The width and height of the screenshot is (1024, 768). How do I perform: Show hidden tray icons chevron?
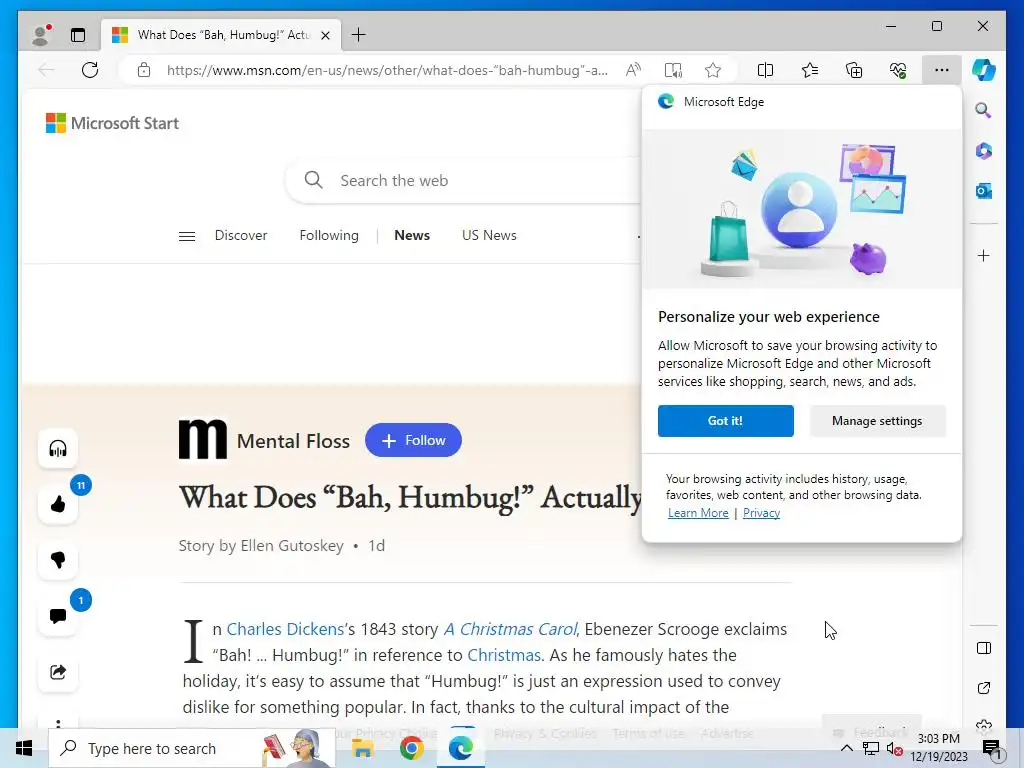[846, 748]
